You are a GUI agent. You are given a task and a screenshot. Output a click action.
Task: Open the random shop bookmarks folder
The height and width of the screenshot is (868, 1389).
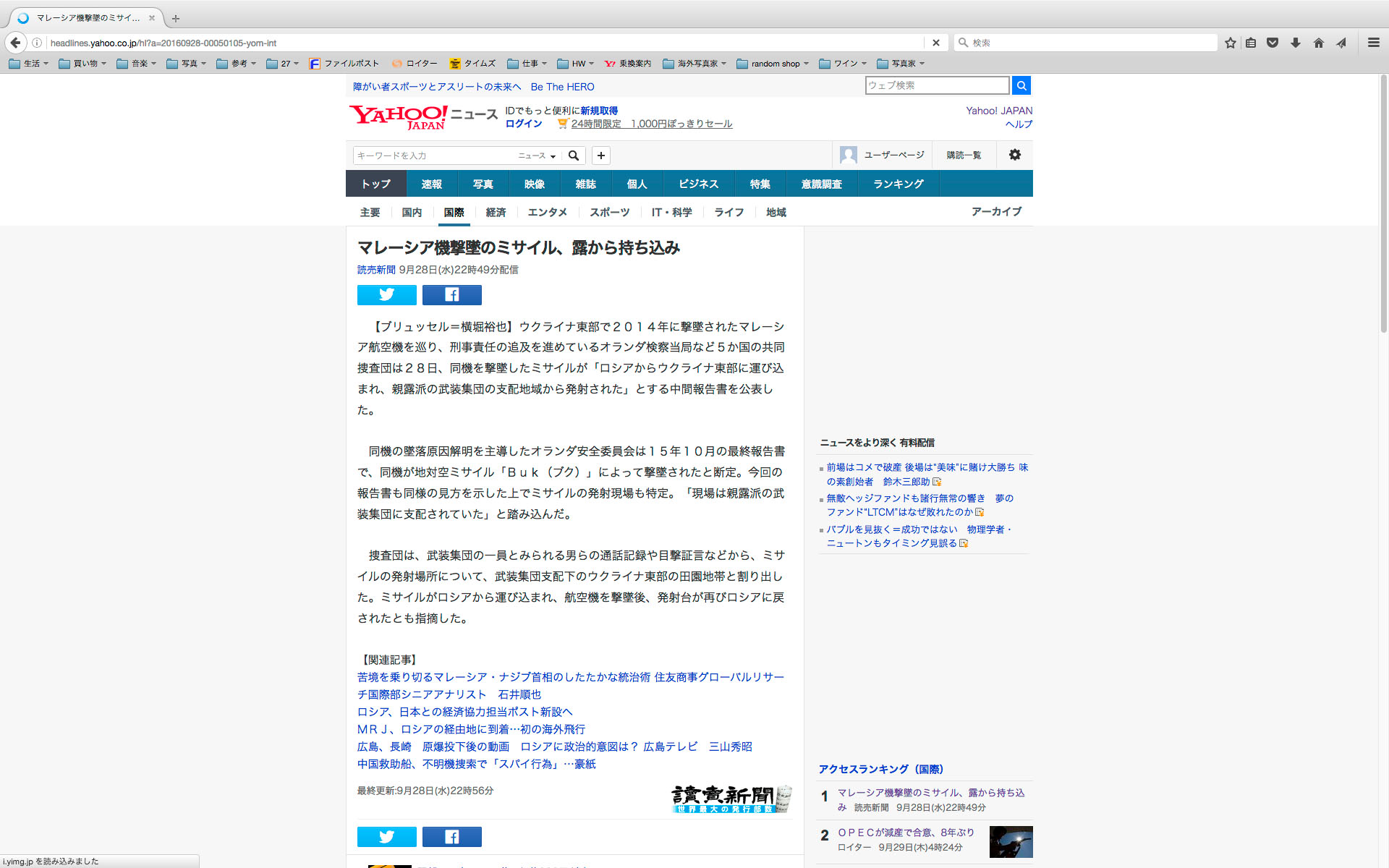tap(773, 64)
